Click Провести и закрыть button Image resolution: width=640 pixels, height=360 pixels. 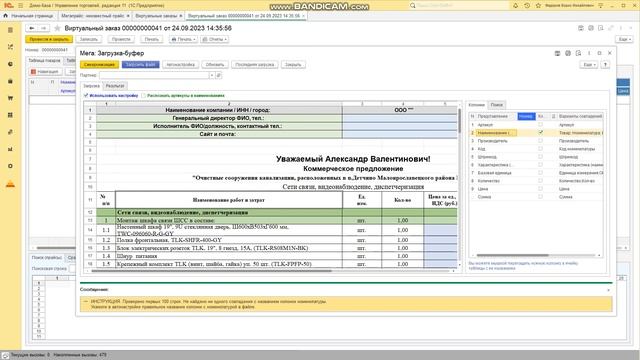(x=49, y=39)
